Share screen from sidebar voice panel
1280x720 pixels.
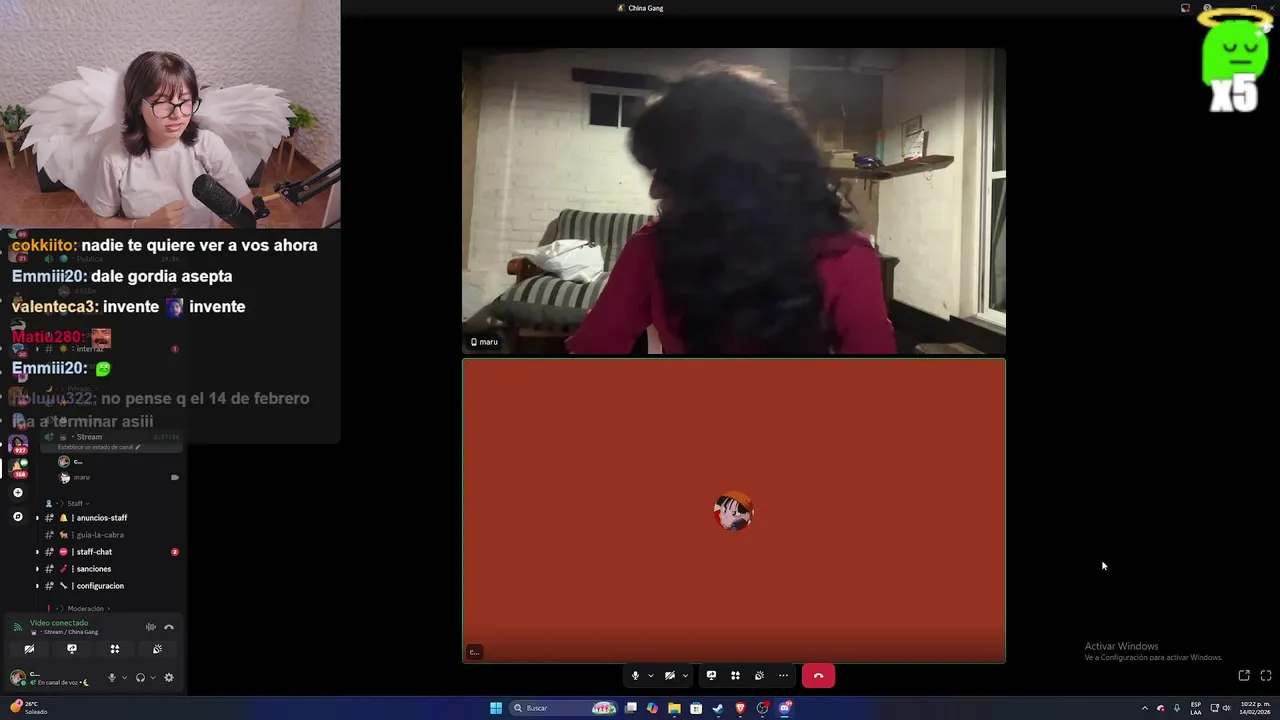click(x=72, y=649)
